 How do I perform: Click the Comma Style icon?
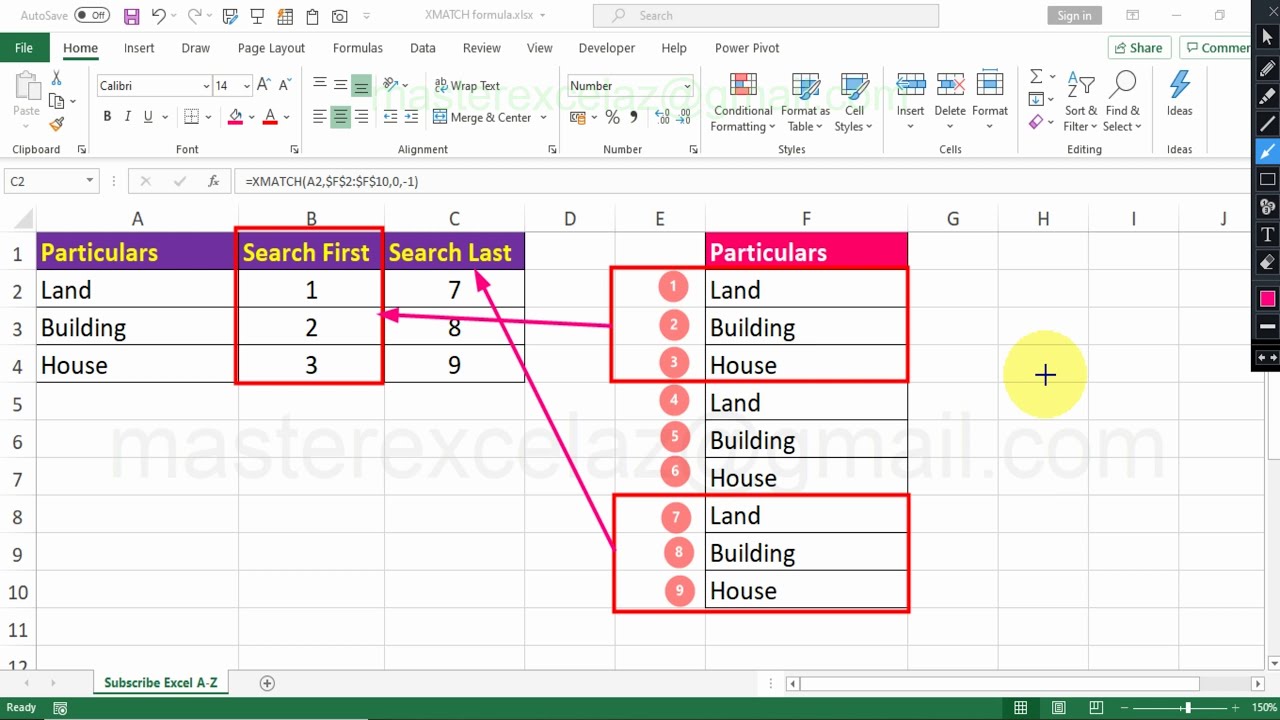point(635,117)
